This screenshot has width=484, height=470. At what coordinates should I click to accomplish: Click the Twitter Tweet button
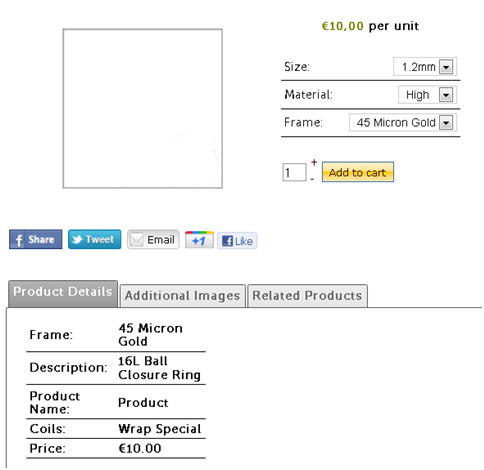pos(94,239)
